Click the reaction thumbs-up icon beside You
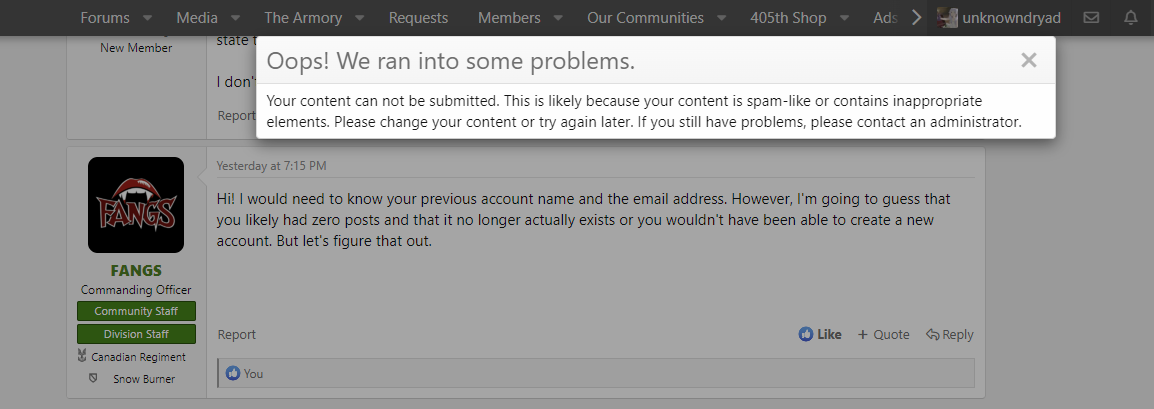1154x409 pixels. 233,373
